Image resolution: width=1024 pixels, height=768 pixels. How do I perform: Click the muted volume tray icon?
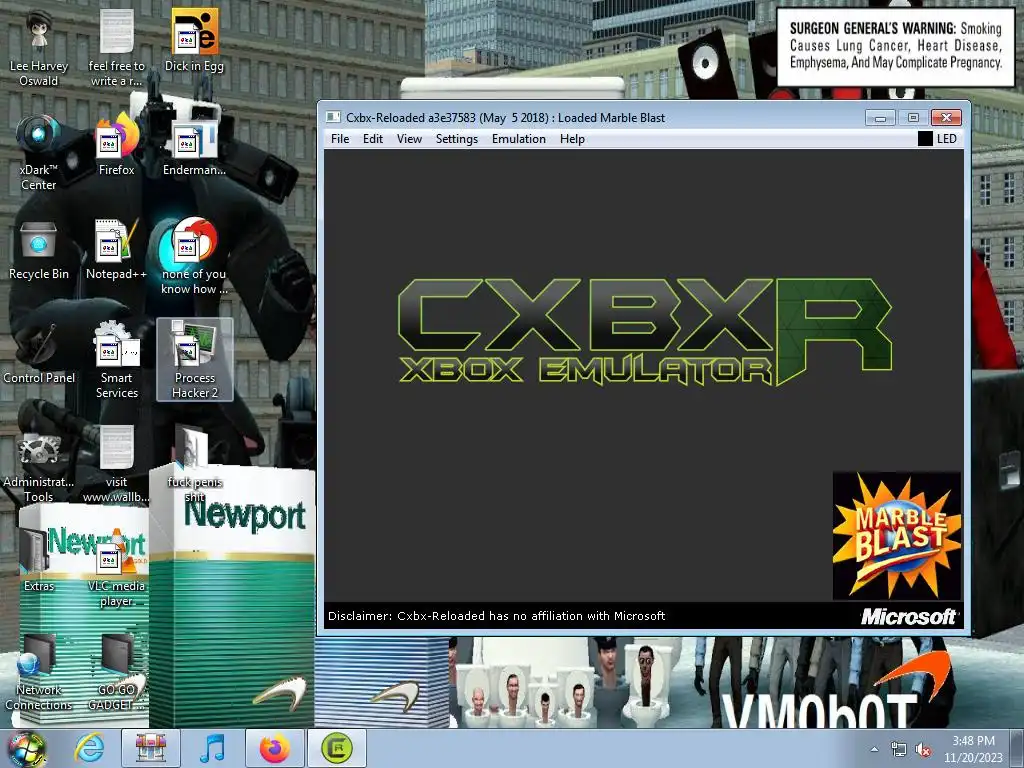[x=923, y=750]
